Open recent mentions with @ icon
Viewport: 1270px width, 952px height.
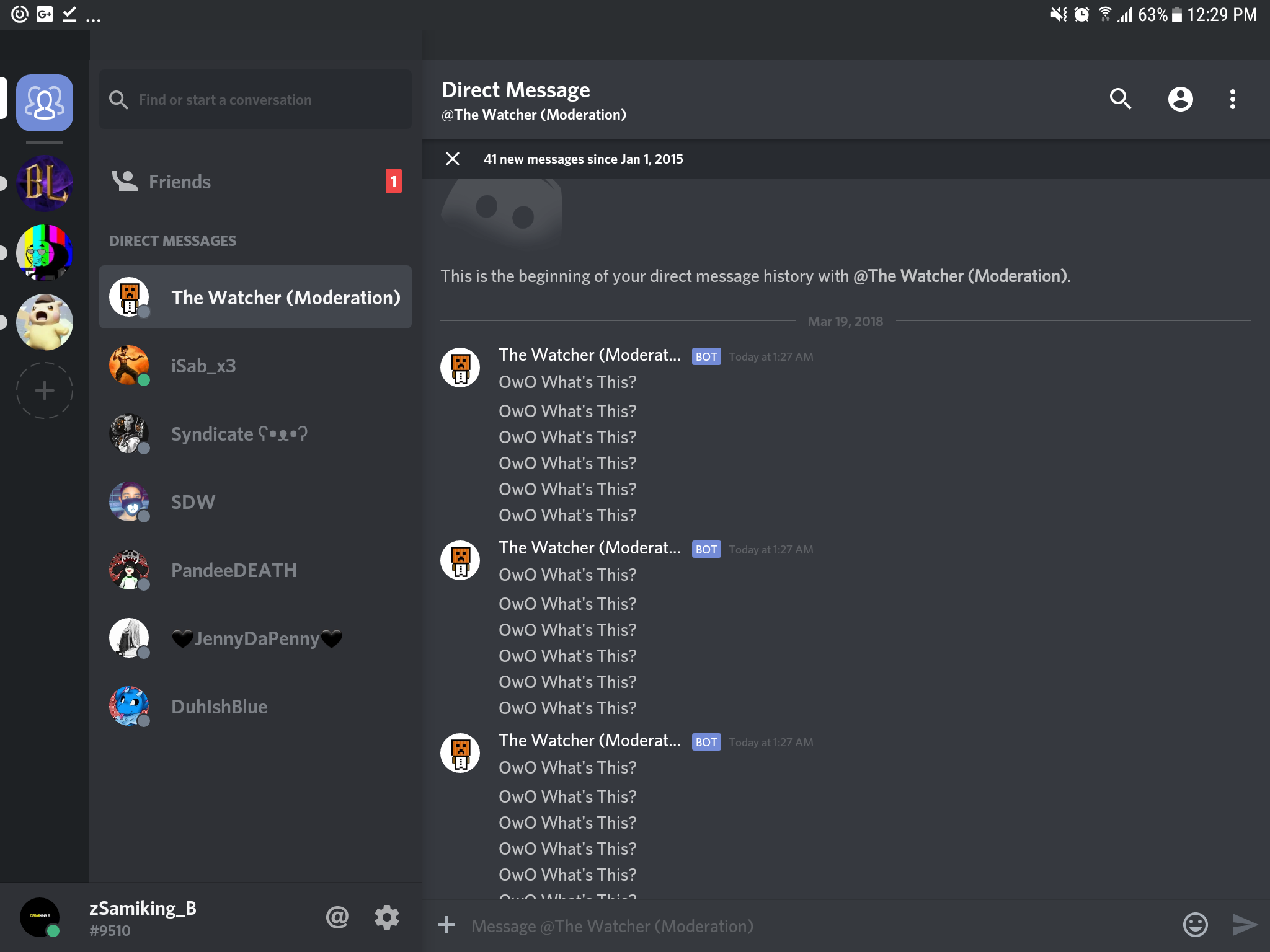pyautogui.click(x=337, y=917)
